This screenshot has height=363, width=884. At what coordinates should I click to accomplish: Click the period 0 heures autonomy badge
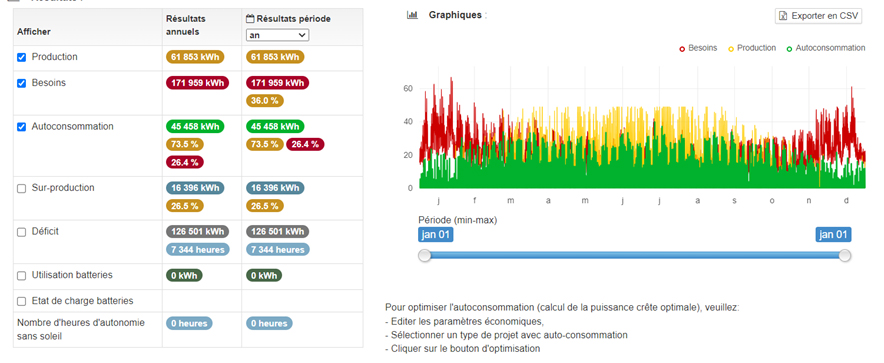[x=269, y=324]
